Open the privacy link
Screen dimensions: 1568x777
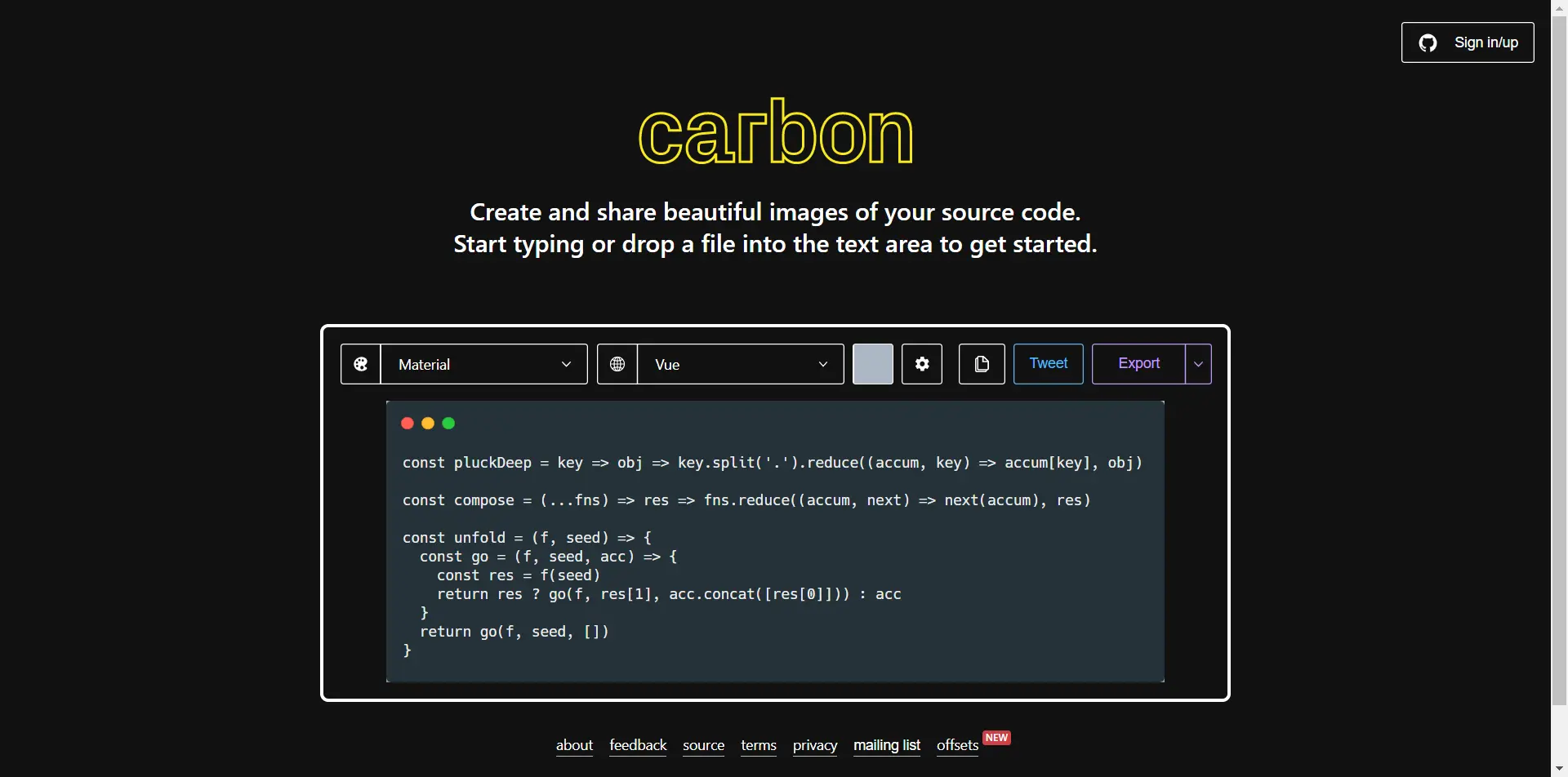[815, 745]
